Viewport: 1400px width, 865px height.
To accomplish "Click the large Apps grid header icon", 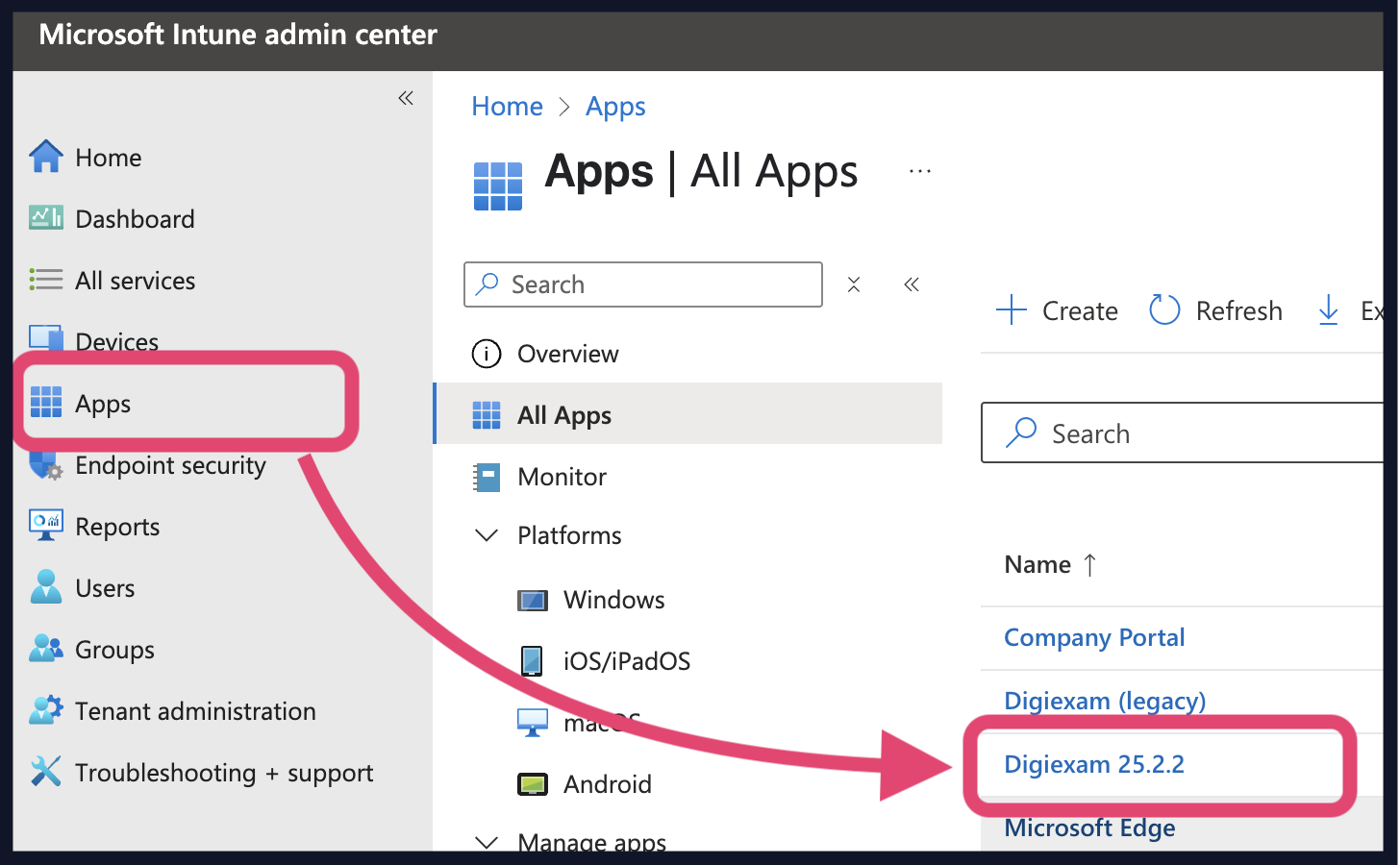I will [x=498, y=186].
